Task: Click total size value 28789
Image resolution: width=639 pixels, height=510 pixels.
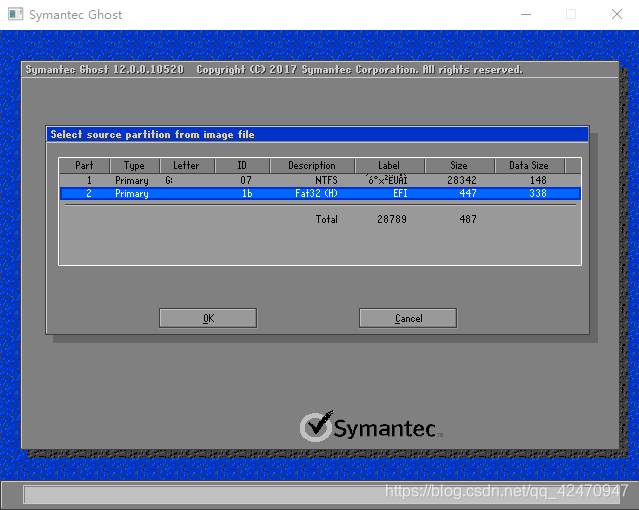Action: pos(392,219)
